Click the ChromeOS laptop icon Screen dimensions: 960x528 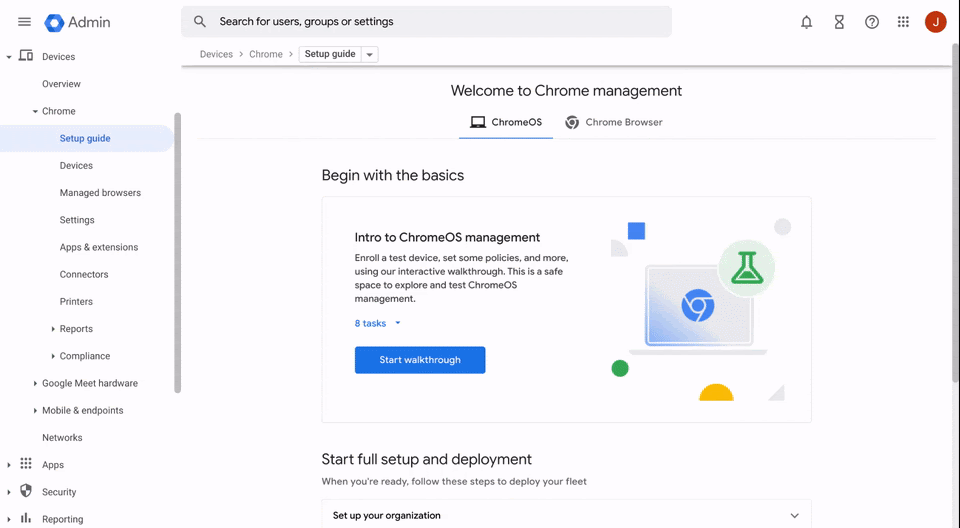pos(478,122)
